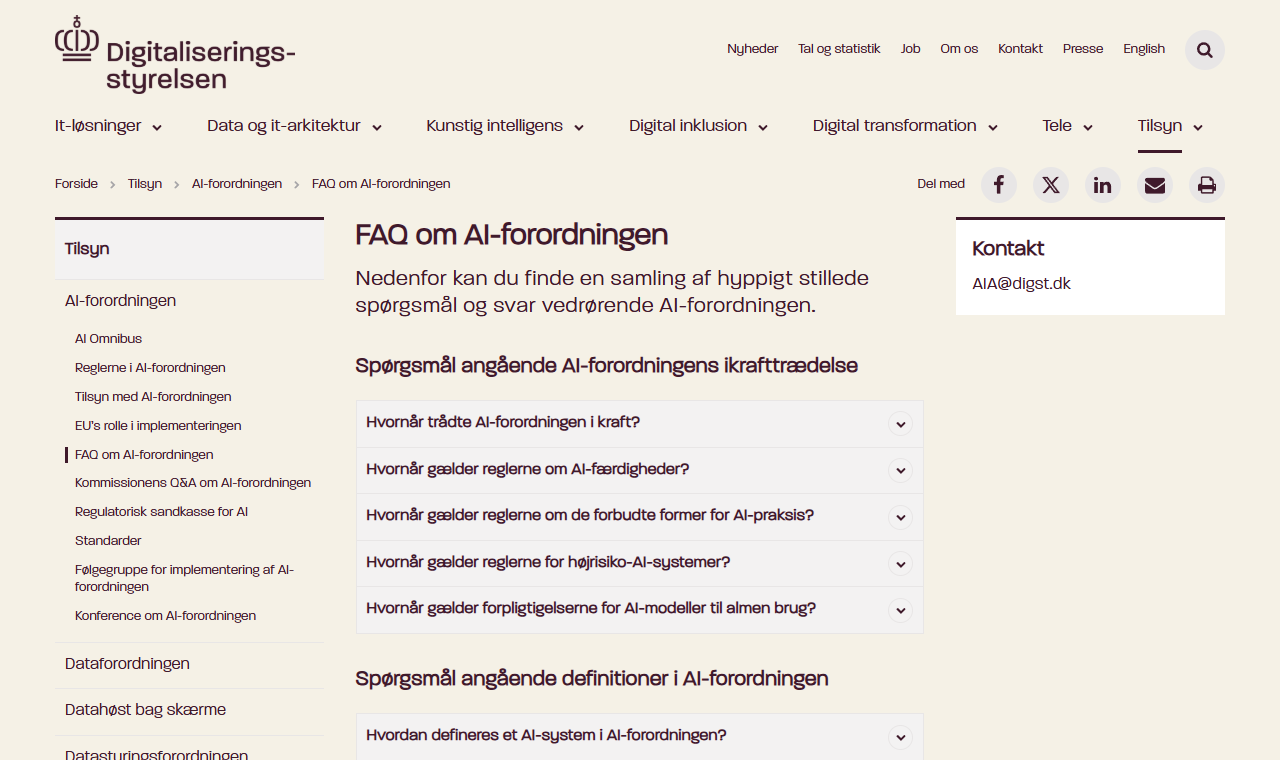Open the It-løsninger dropdown menu
The image size is (1280, 760).
tap(109, 126)
